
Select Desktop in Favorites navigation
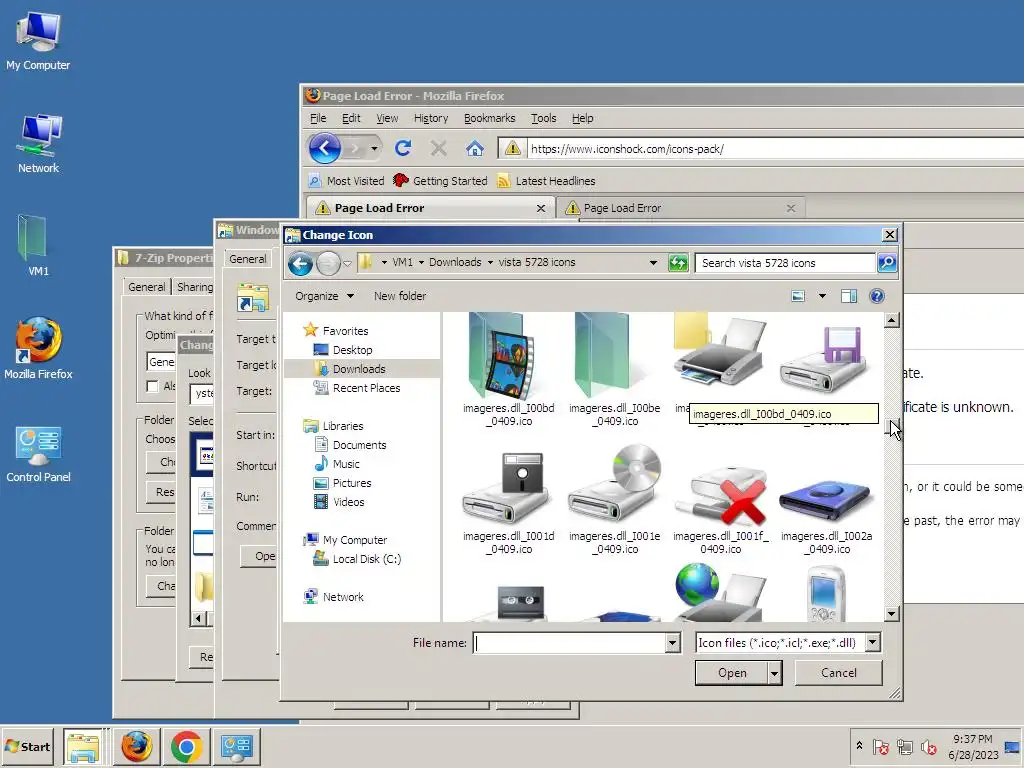click(353, 350)
